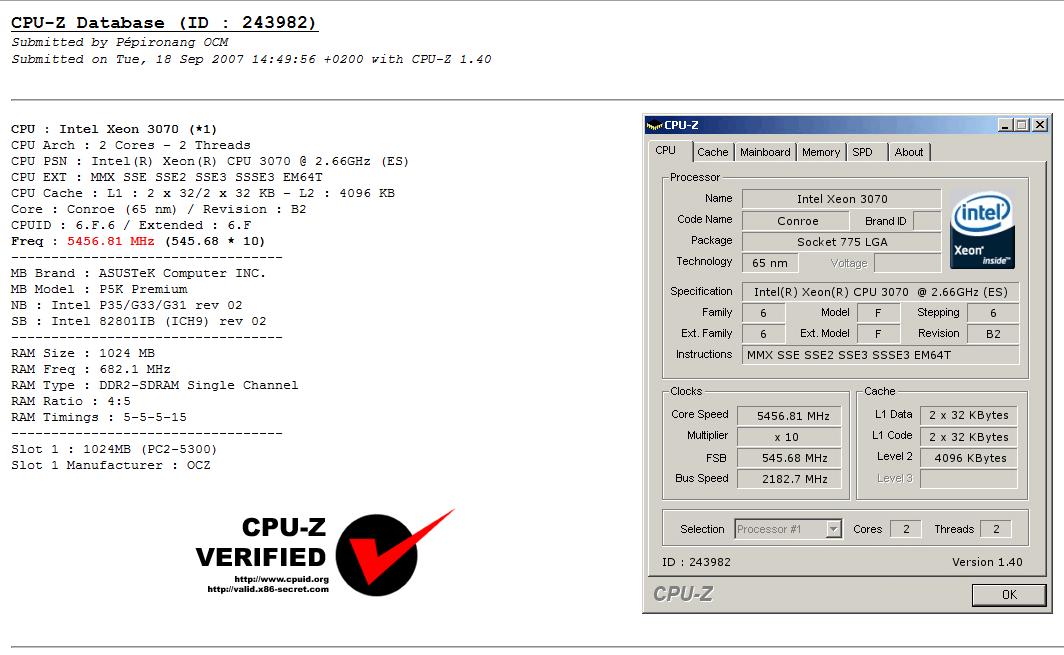Screen dimensions: 1064x655
Task: Click the http://www.cpuid.org URL text
Action: (x=282, y=579)
